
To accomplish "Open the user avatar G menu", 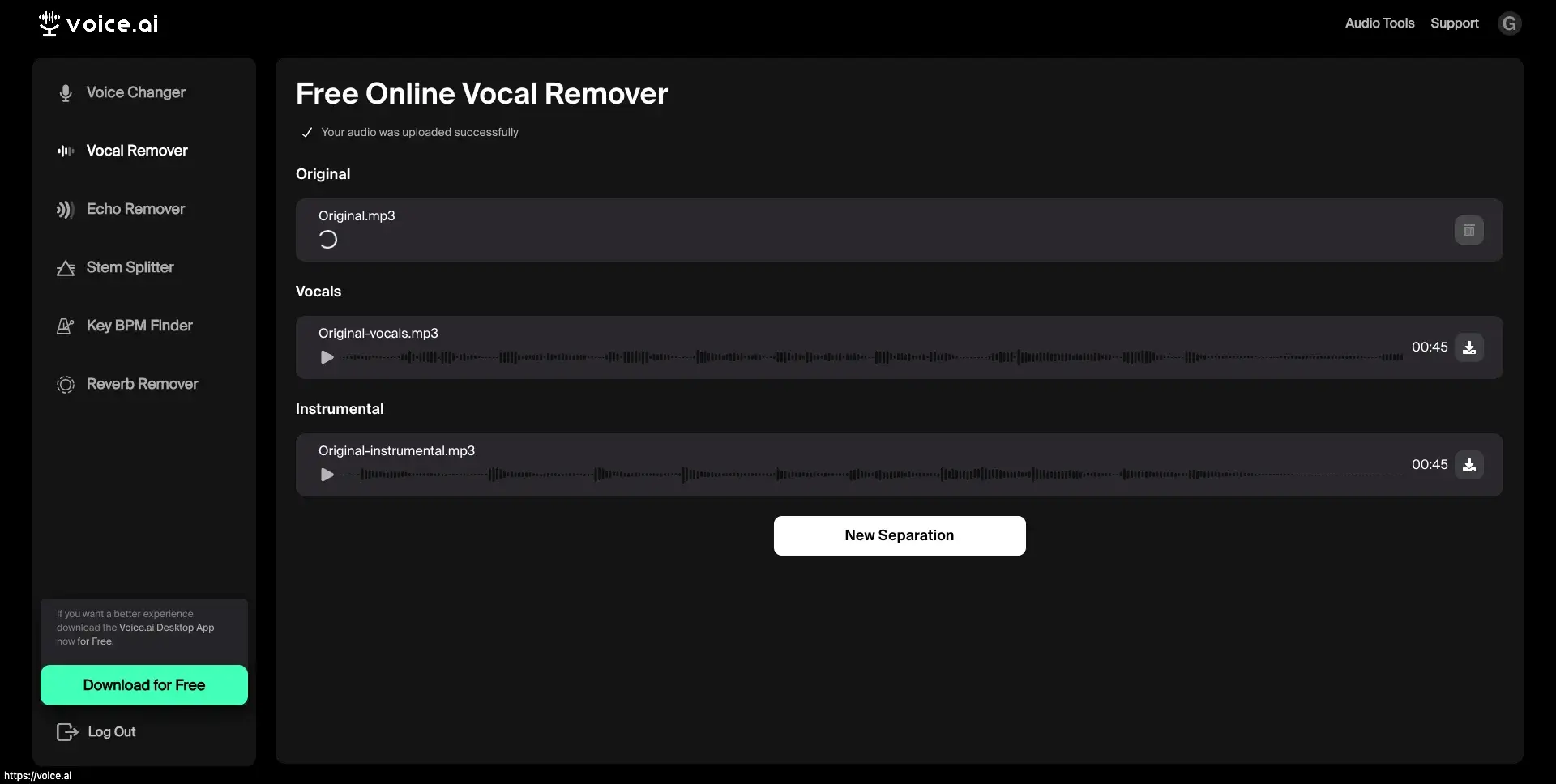I will [1509, 23].
